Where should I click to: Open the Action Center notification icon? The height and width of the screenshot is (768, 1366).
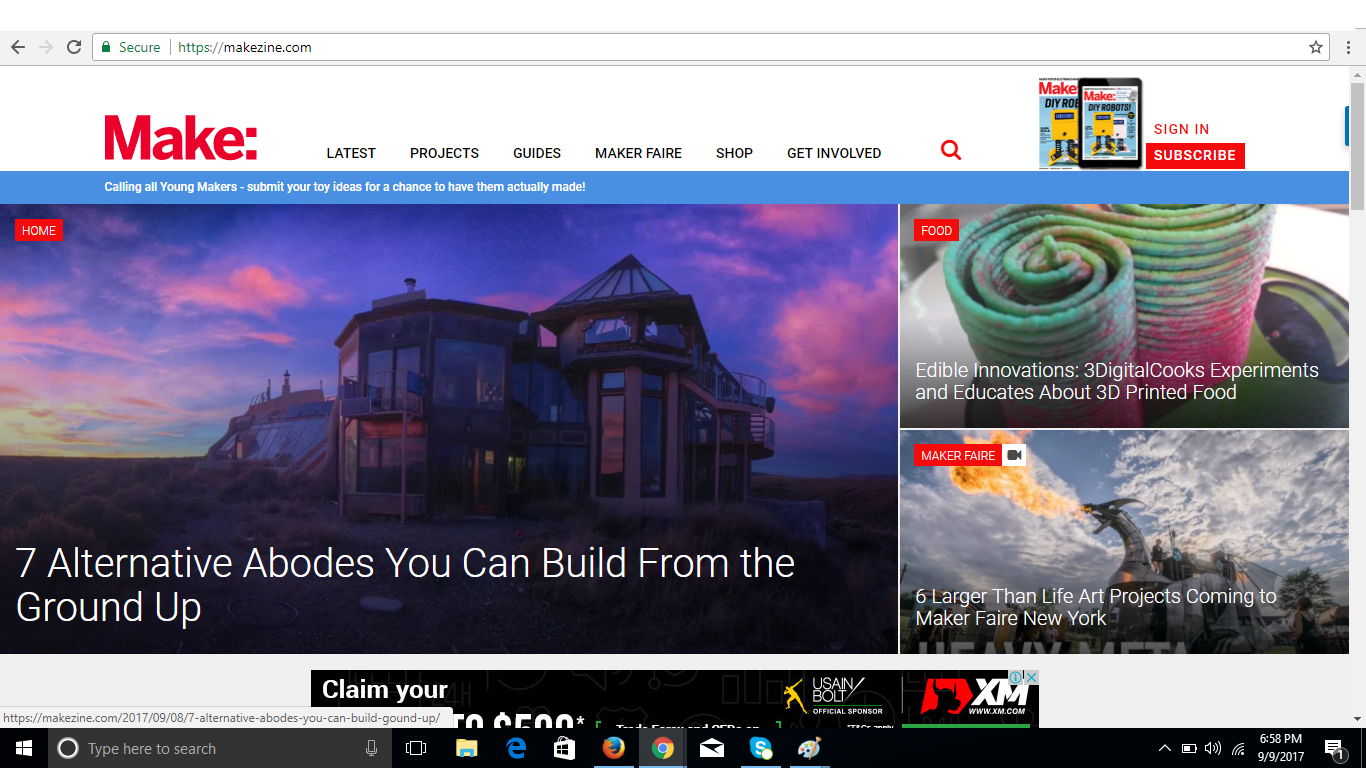point(1334,748)
